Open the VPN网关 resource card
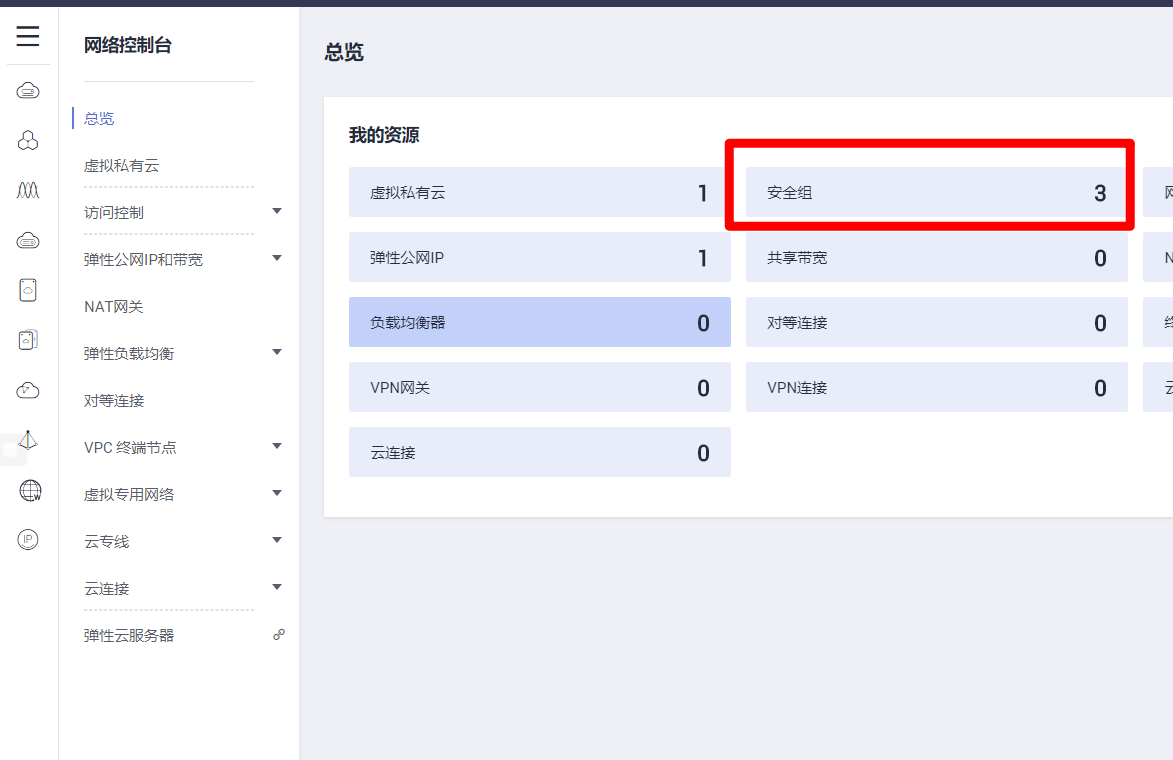The width and height of the screenshot is (1173, 760). point(539,387)
